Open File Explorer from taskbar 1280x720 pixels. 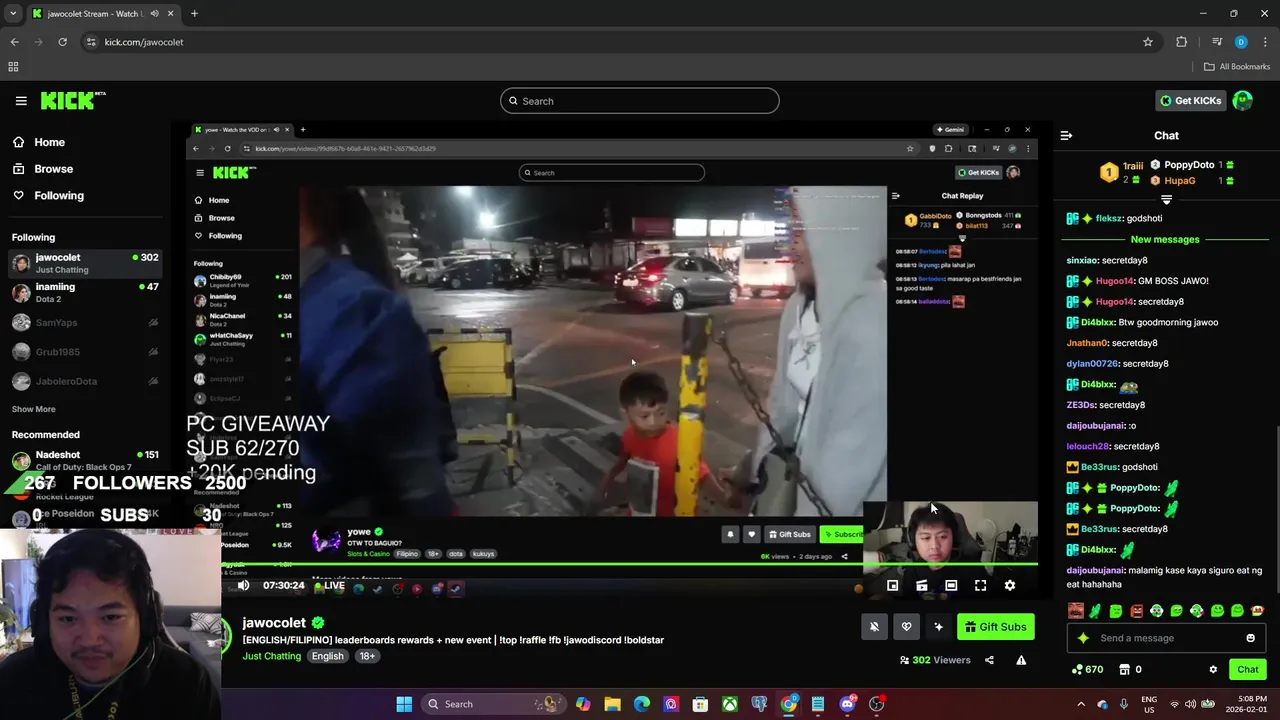point(612,704)
